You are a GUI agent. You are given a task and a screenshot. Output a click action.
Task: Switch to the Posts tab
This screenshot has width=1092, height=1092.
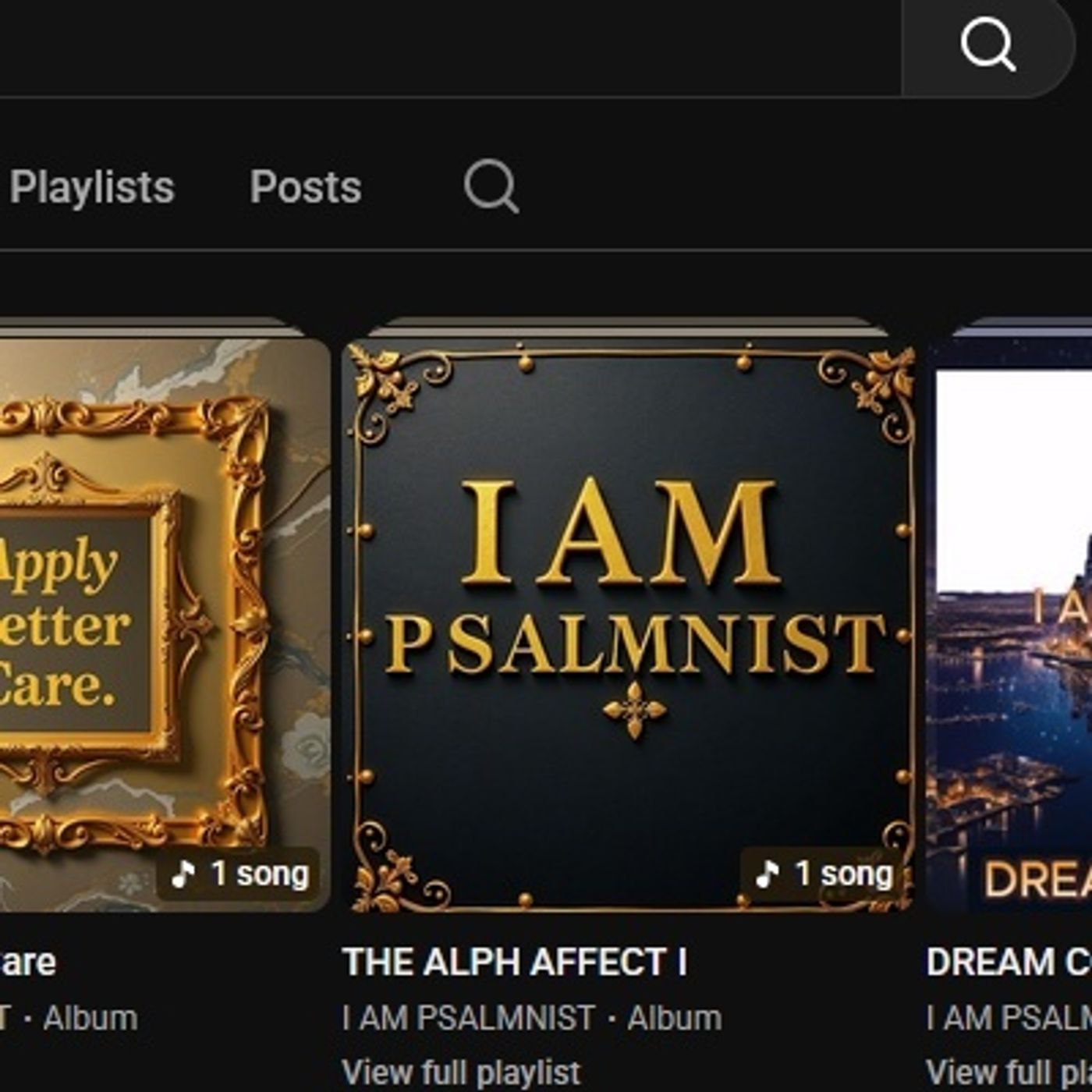click(x=306, y=187)
